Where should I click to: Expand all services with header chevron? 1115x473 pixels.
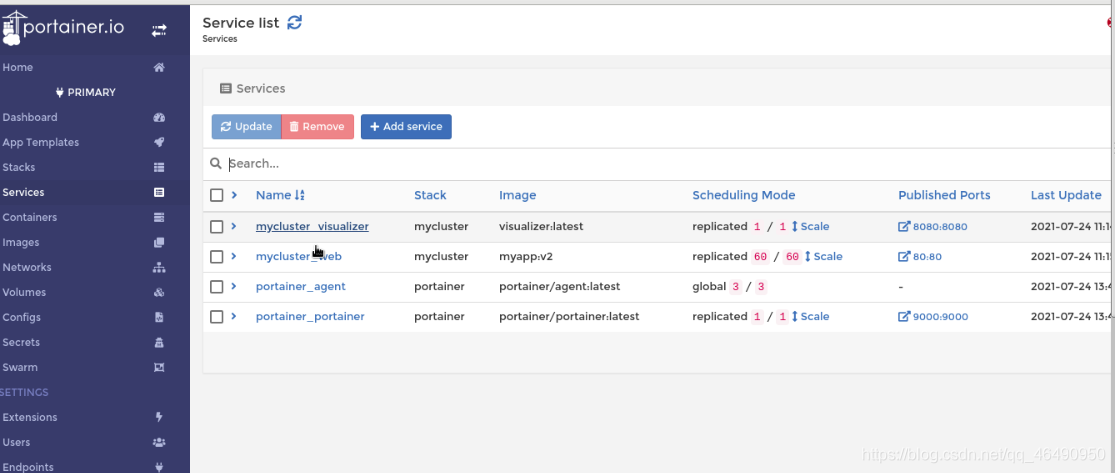click(x=234, y=194)
